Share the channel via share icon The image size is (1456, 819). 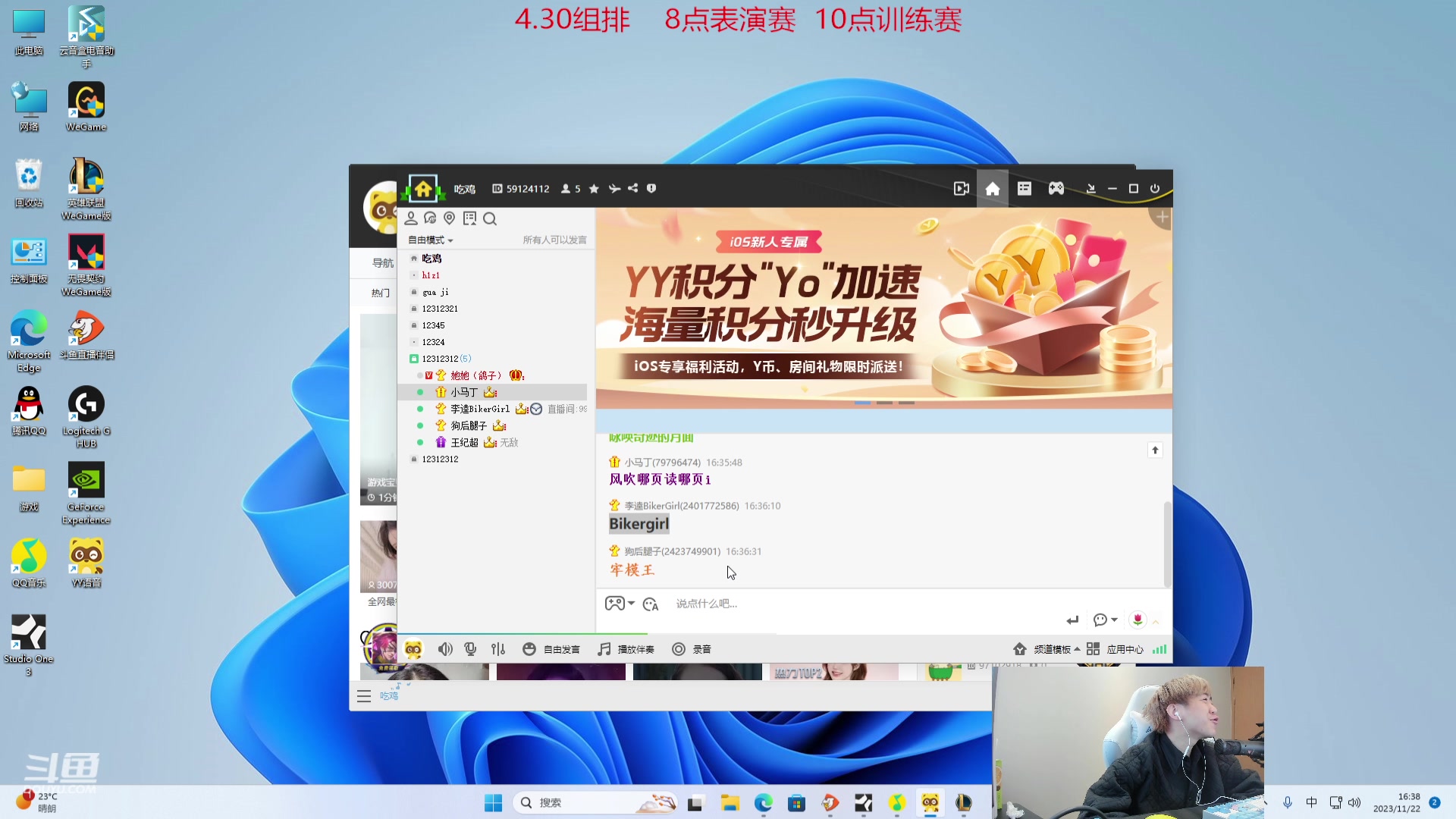pyautogui.click(x=632, y=188)
